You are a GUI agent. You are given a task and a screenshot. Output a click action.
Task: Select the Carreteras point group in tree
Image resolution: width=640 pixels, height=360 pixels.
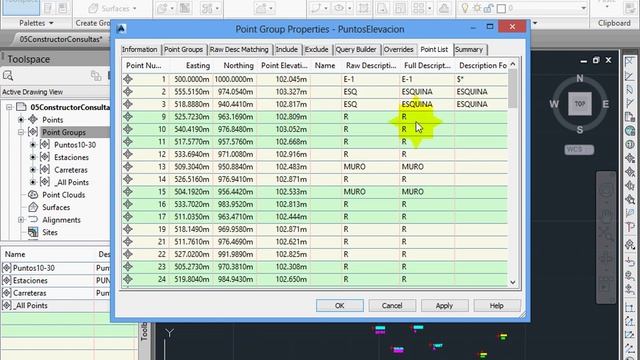pos(71,170)
